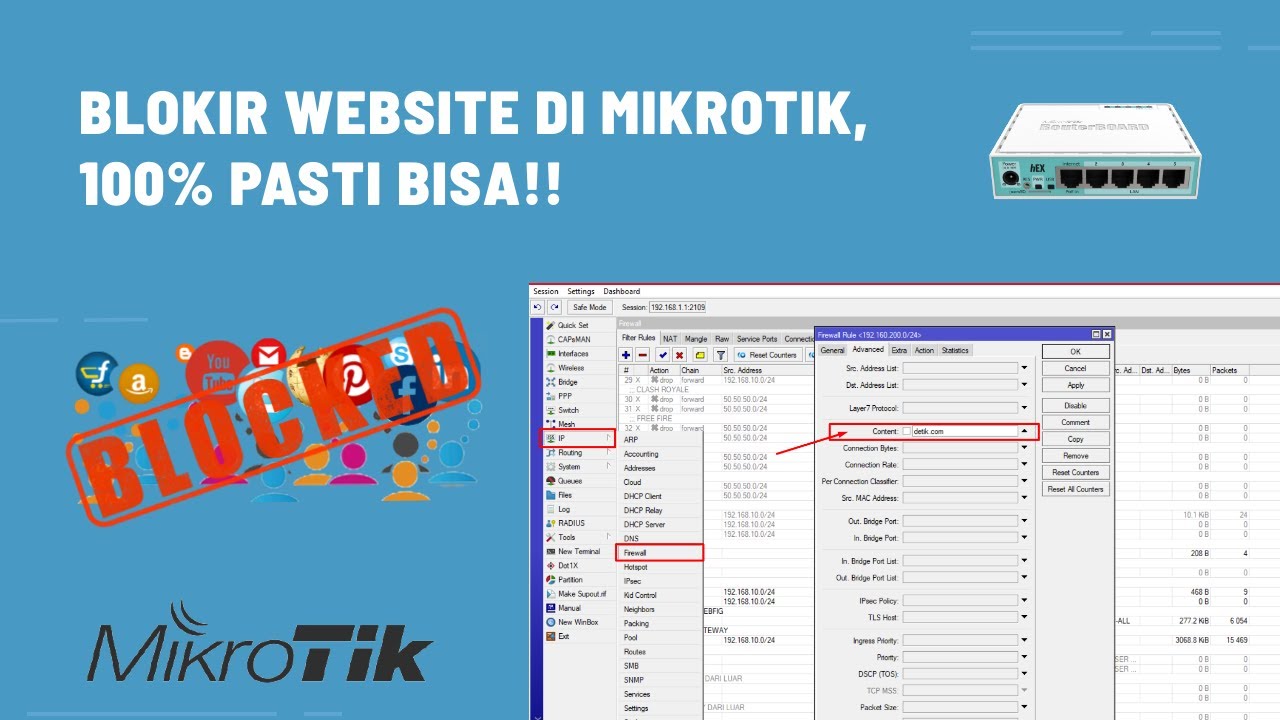The height and width of the screenshot is (720, 1280).
Task: Toggle the Content invert checkbox
Action: click(907, 431)
